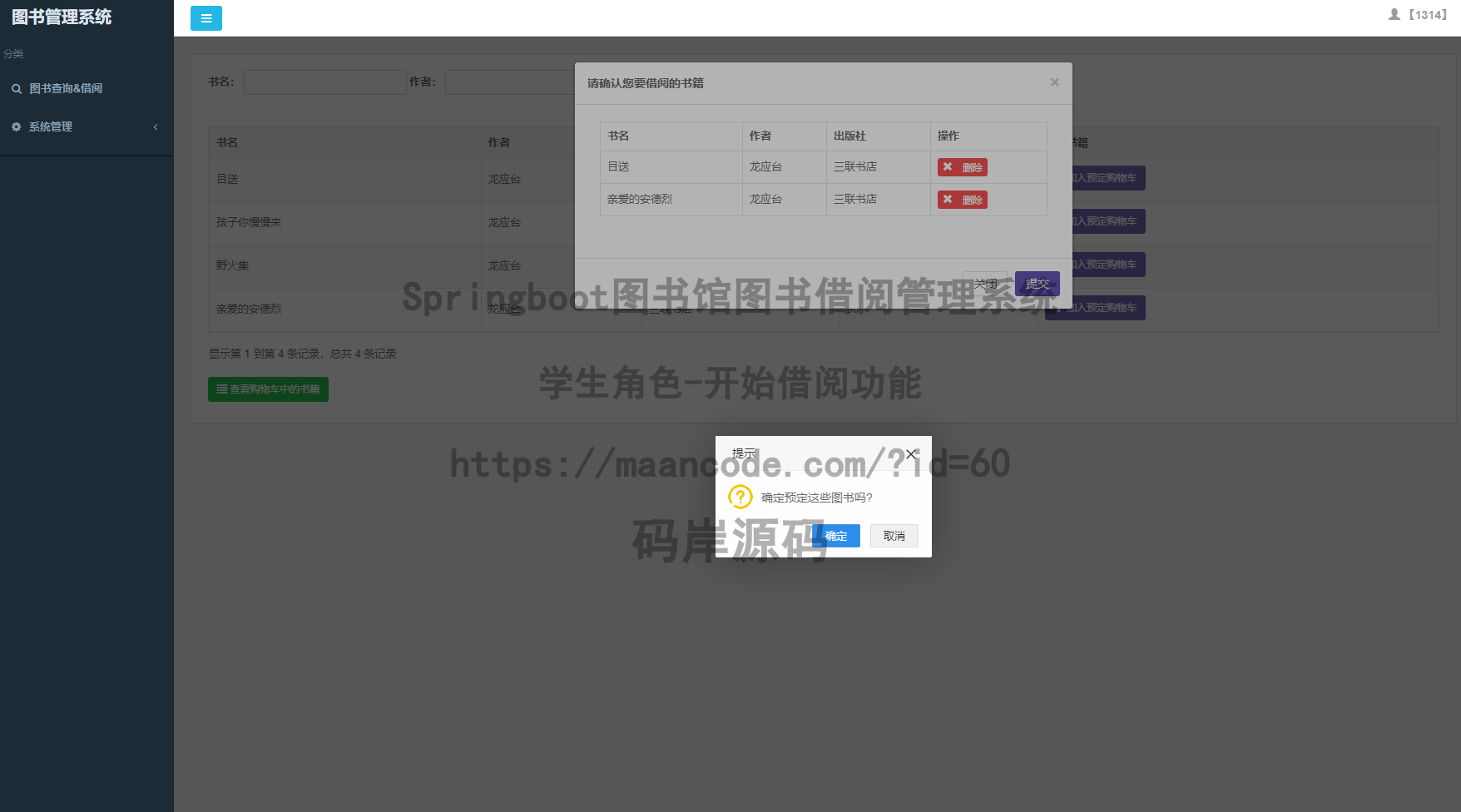Focus the 书名 search input field
Viewport: 1461px width, 812px height.
[x=325, y=82]
